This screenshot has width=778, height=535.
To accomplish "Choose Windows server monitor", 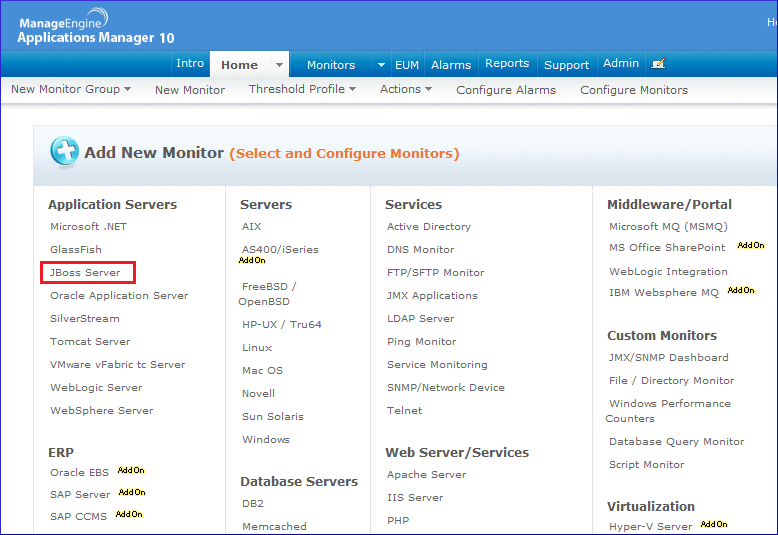I will click(x=266, y=440).
